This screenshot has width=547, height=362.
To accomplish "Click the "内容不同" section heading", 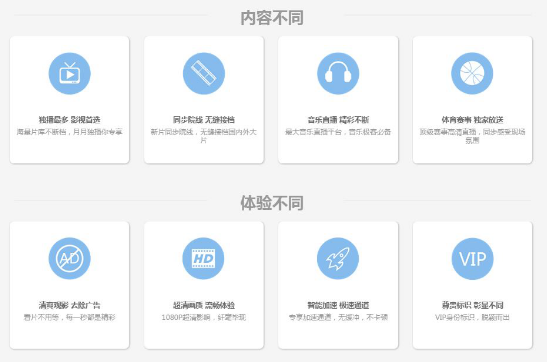I will [272, 18].
